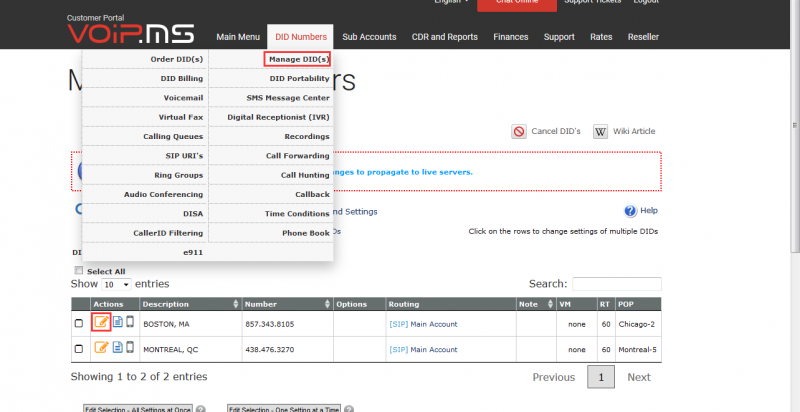
Task: Click the page vertical scrollbar
Action: coord(795,125)
